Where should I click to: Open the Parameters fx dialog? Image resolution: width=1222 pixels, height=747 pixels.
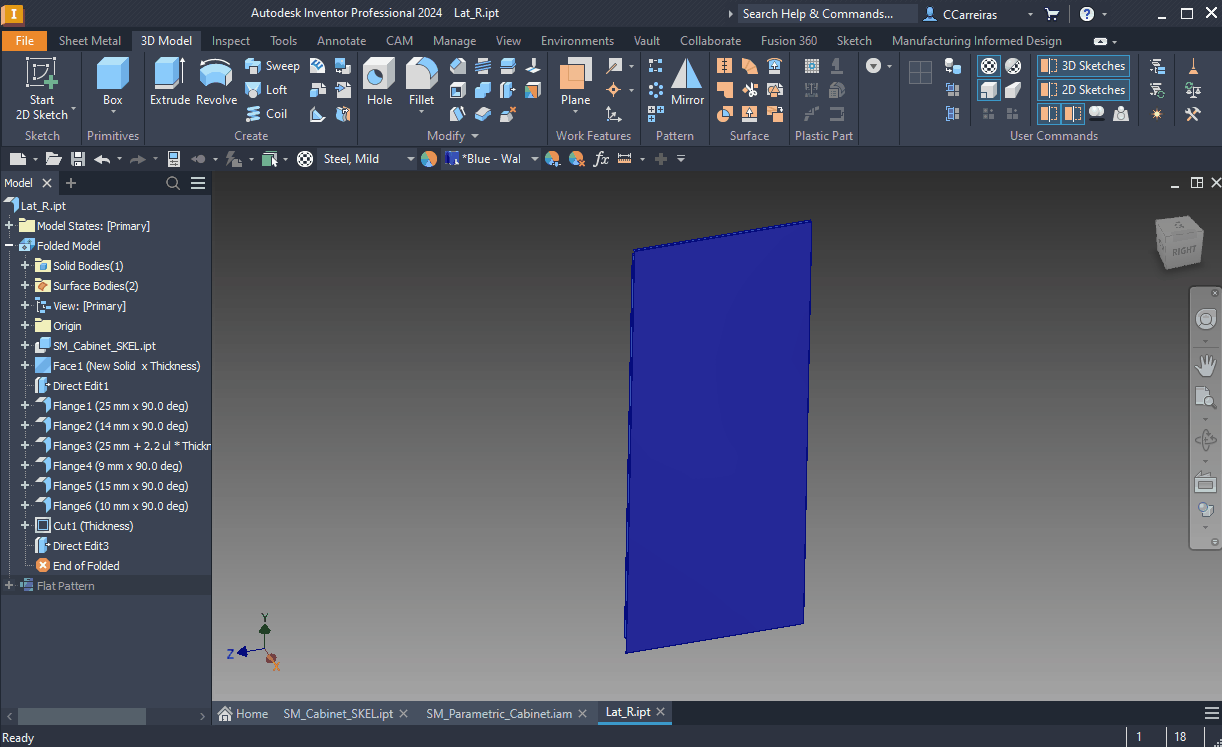point(600,158)
